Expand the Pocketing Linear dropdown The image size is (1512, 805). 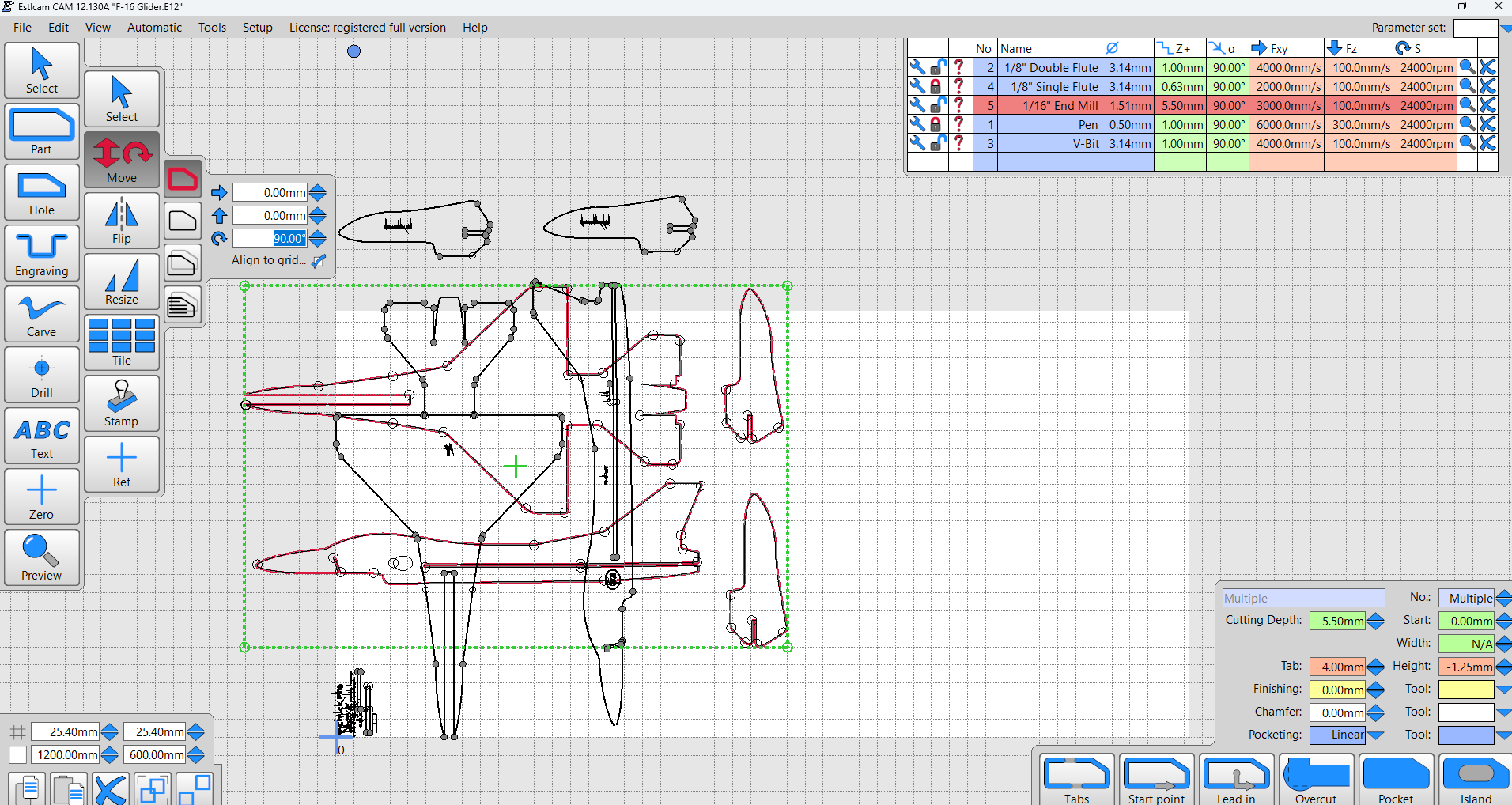click(x=1376, y=735)
